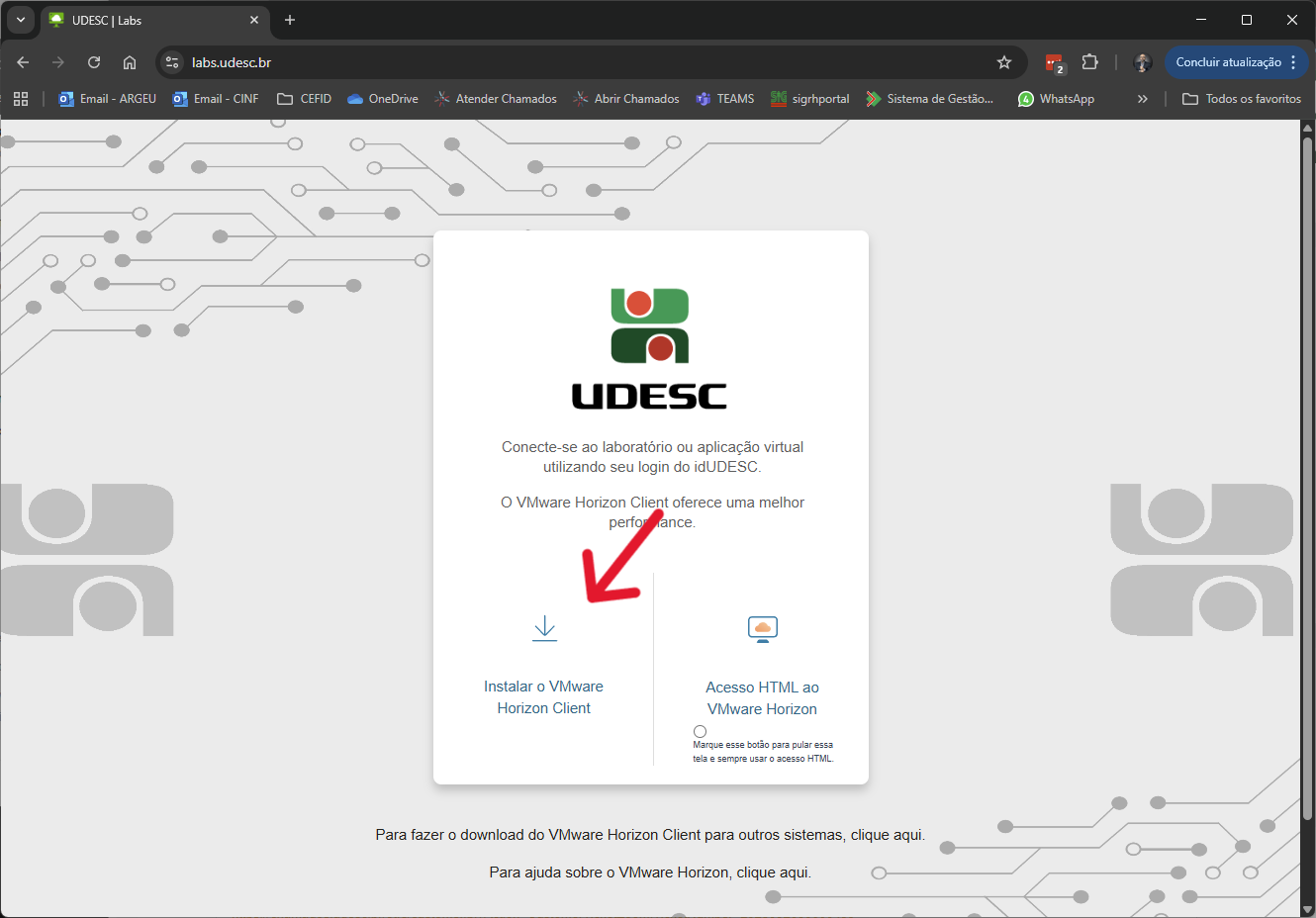Click the Concluir atualização button

pos(1228,62)
